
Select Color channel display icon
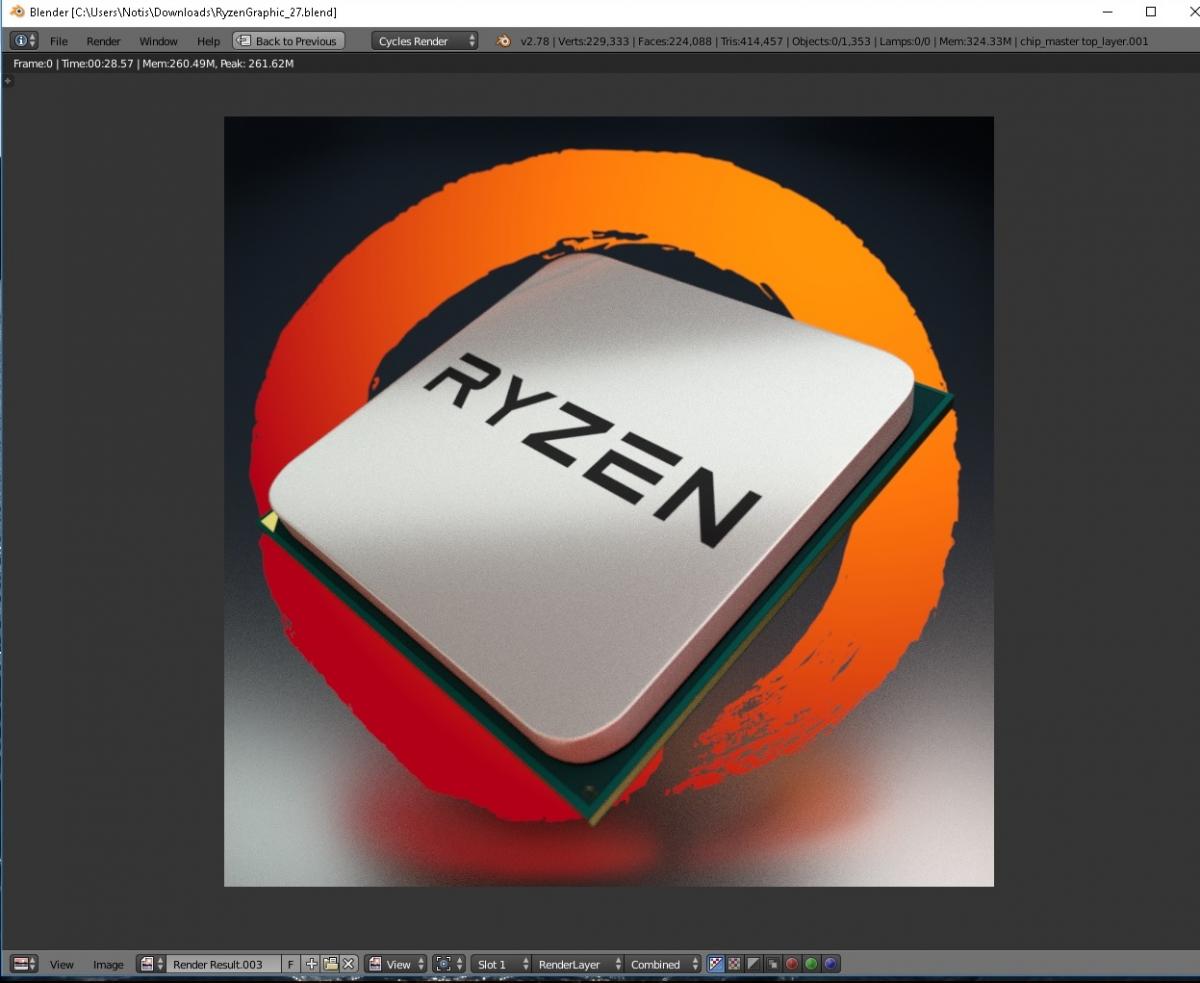(735, 964)
